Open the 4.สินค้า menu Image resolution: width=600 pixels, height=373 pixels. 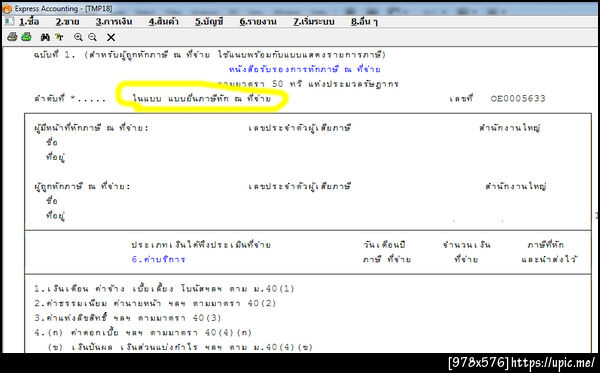coord(164,22)
